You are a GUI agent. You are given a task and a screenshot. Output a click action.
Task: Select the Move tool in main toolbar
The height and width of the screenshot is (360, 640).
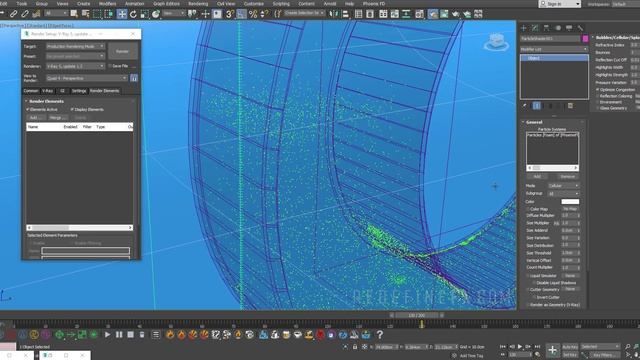click(x=122, y=14)
